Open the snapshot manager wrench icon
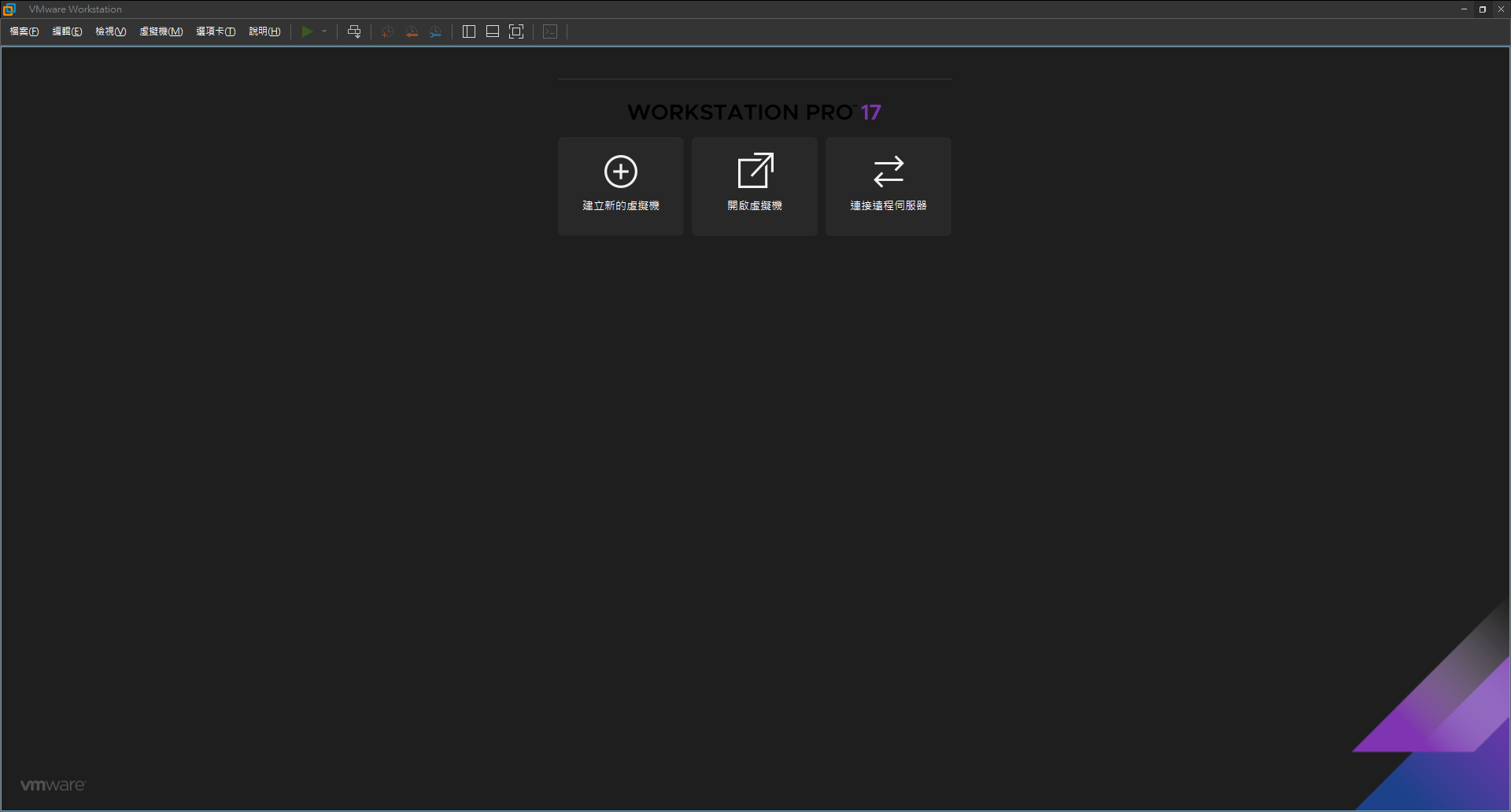Viewport: 1511px width, 812px height. pos(435,31)
